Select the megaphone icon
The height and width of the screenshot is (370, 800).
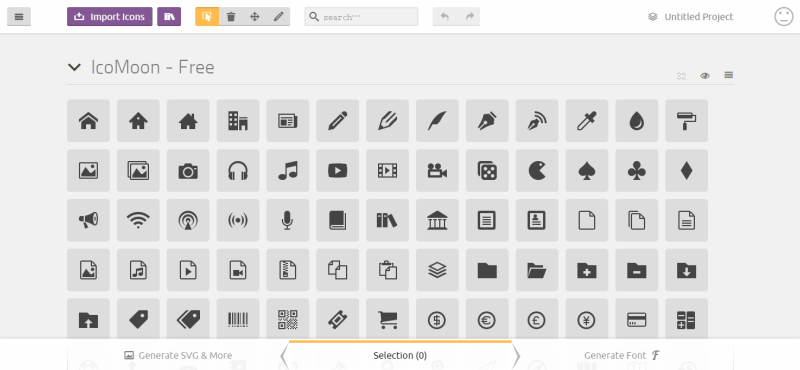coord(88,220)
